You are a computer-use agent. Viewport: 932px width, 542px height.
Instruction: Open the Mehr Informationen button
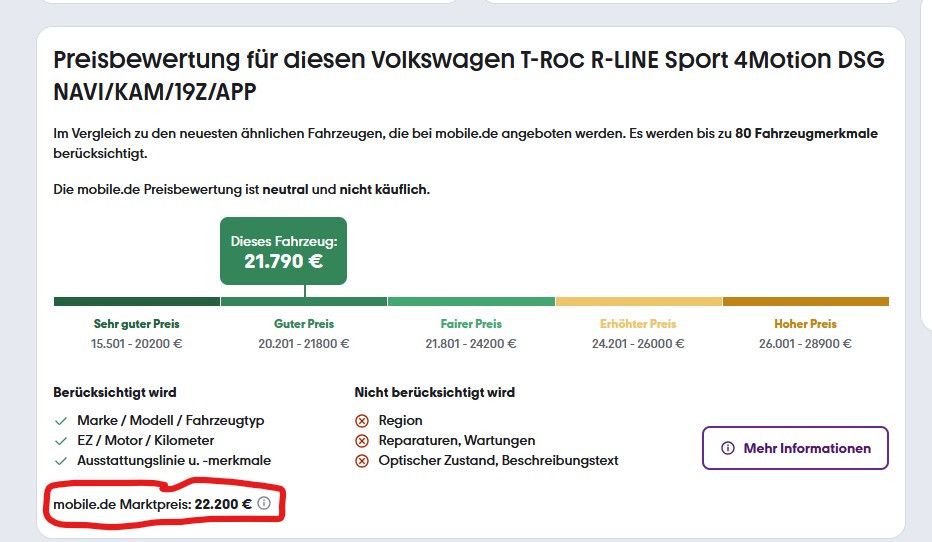pos(795,448)
